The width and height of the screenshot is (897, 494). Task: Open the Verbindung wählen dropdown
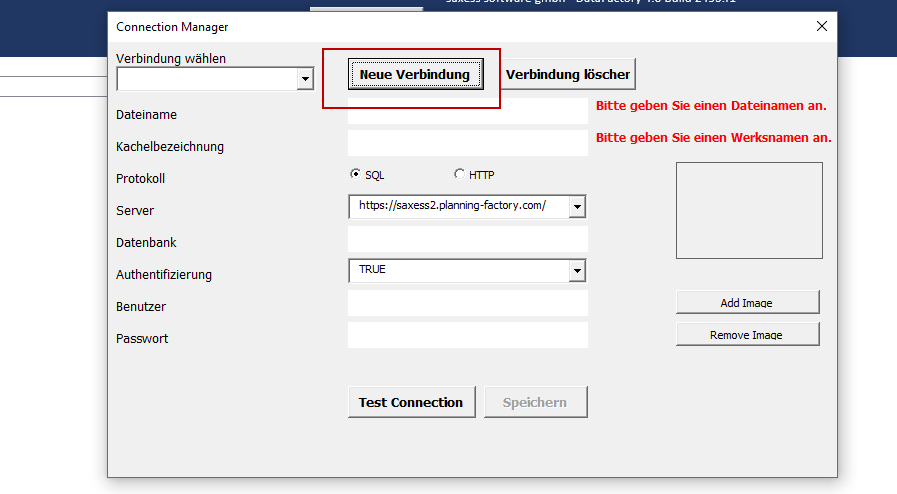click(305, 79)
